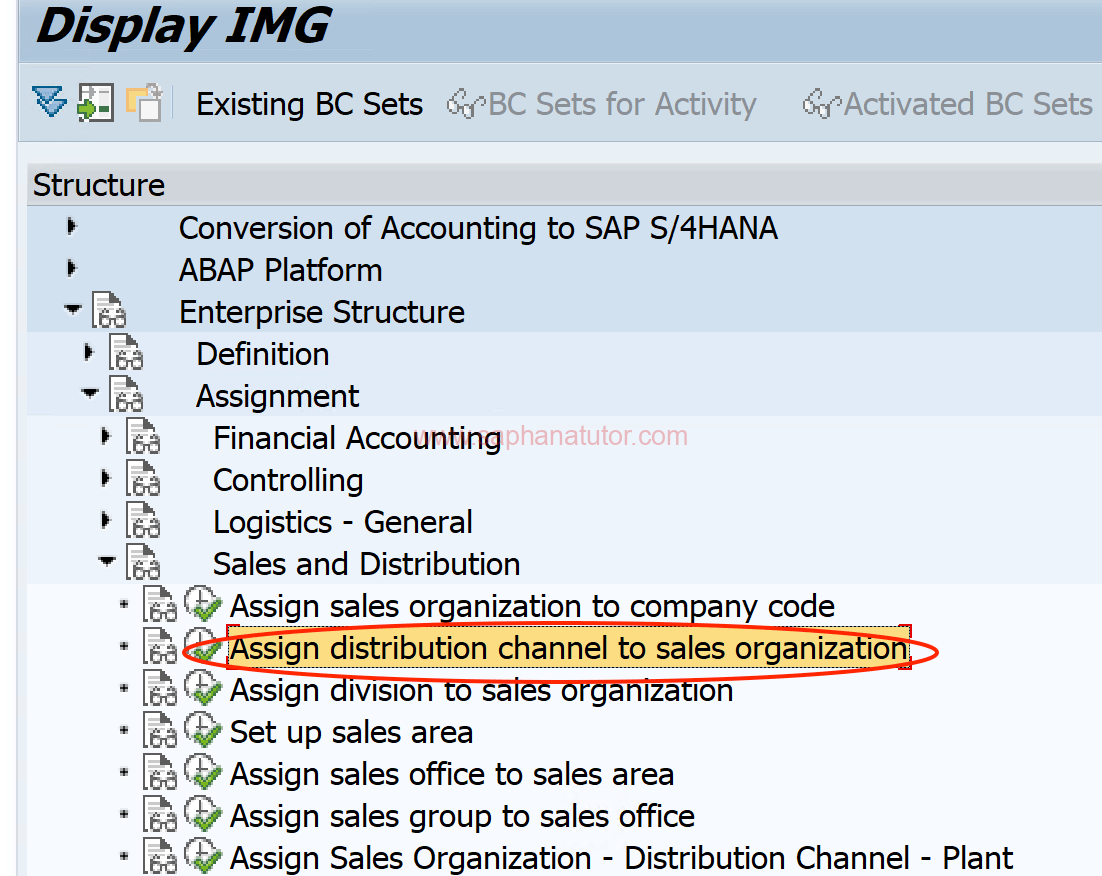Execute Assign division to sales organization activity
The height and width of the screenshot is (876, 1102).
203,688
